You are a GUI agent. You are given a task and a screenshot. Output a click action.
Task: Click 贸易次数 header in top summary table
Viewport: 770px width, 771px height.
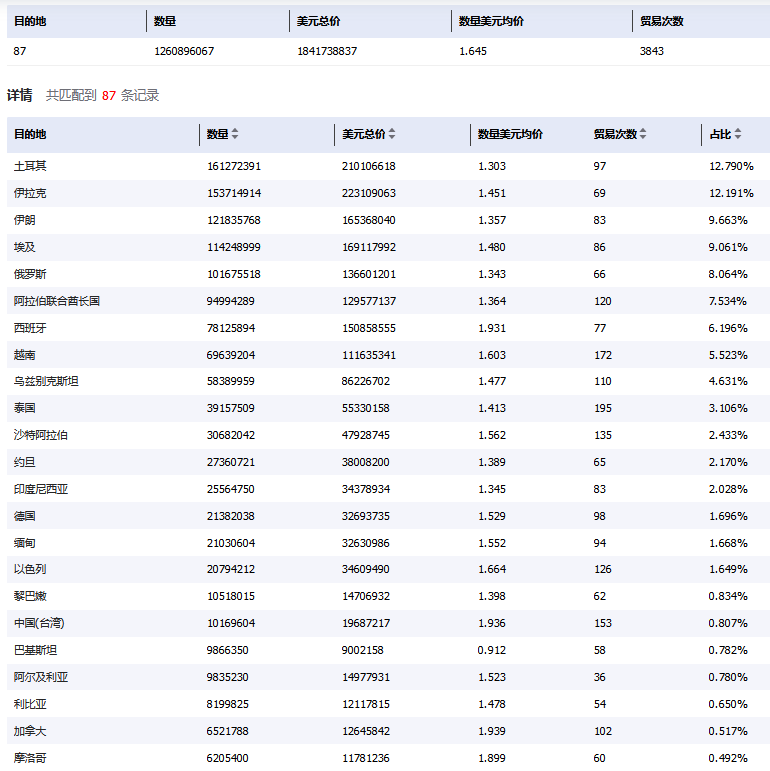point(662,21)
